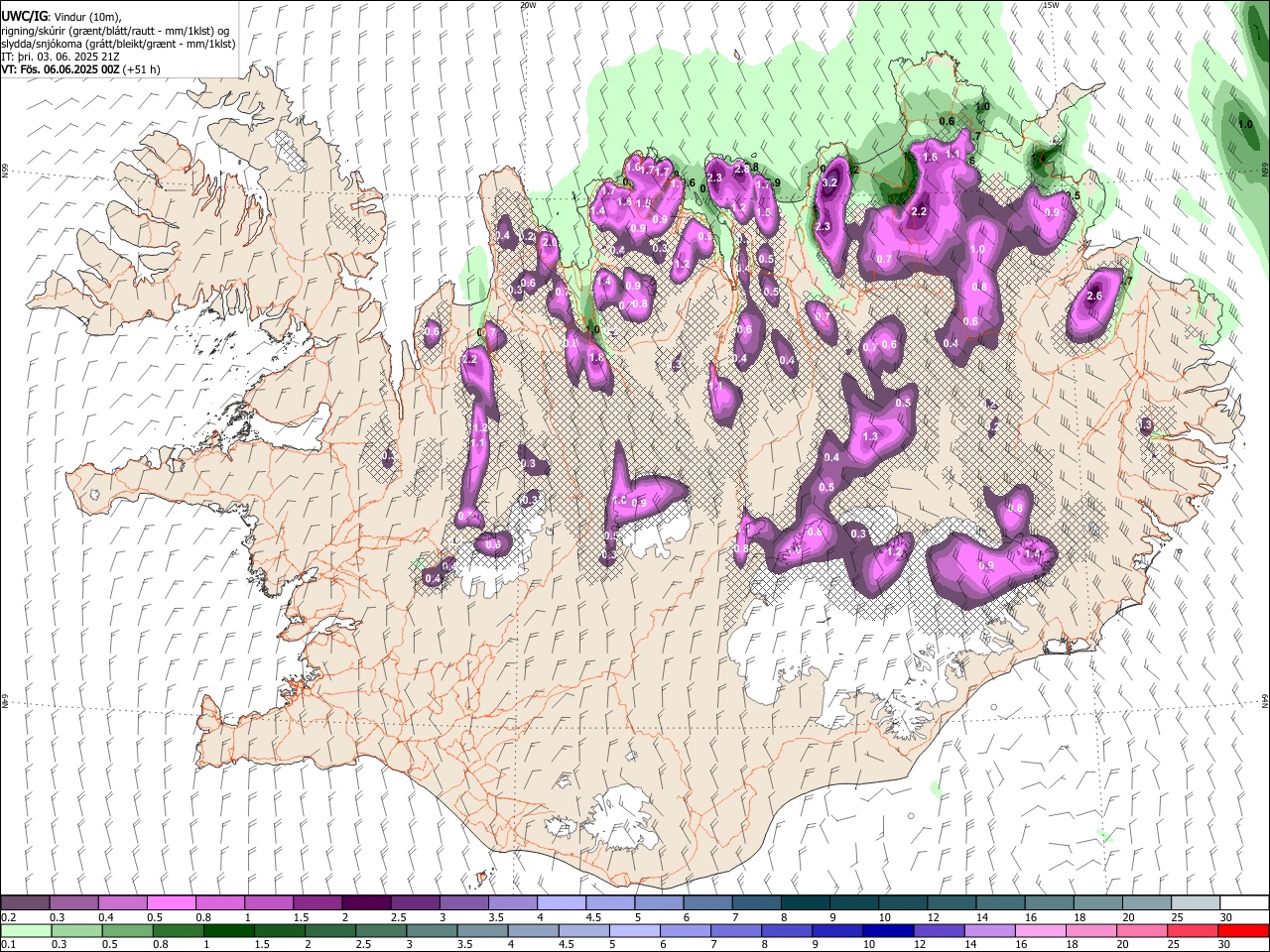Click the white swatch after 30 in upper legend
The image size is (1270, 952).
click(1243, 903)
